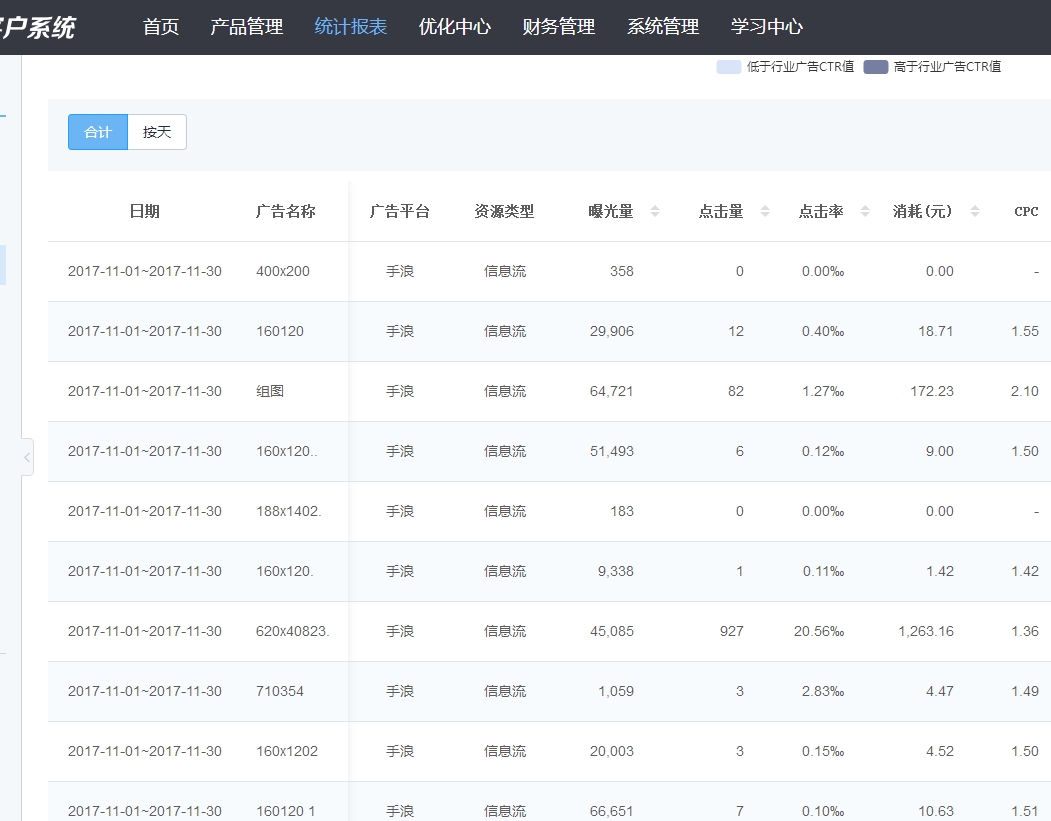Open the 系统管理 menu
This screenshot has width=1051, height=821.
pyautogui.click(x=663, y=27)
